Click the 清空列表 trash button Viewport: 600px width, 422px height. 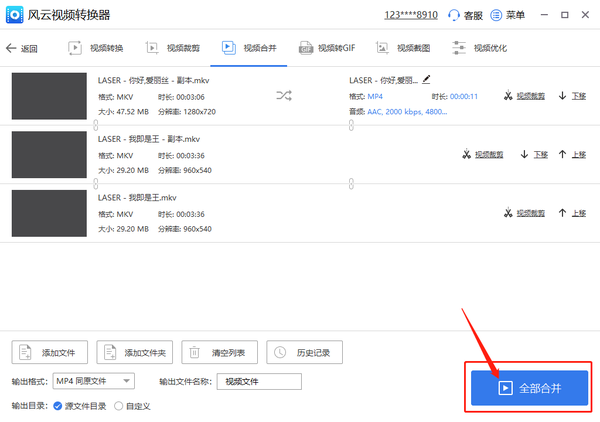pos(220,352)
